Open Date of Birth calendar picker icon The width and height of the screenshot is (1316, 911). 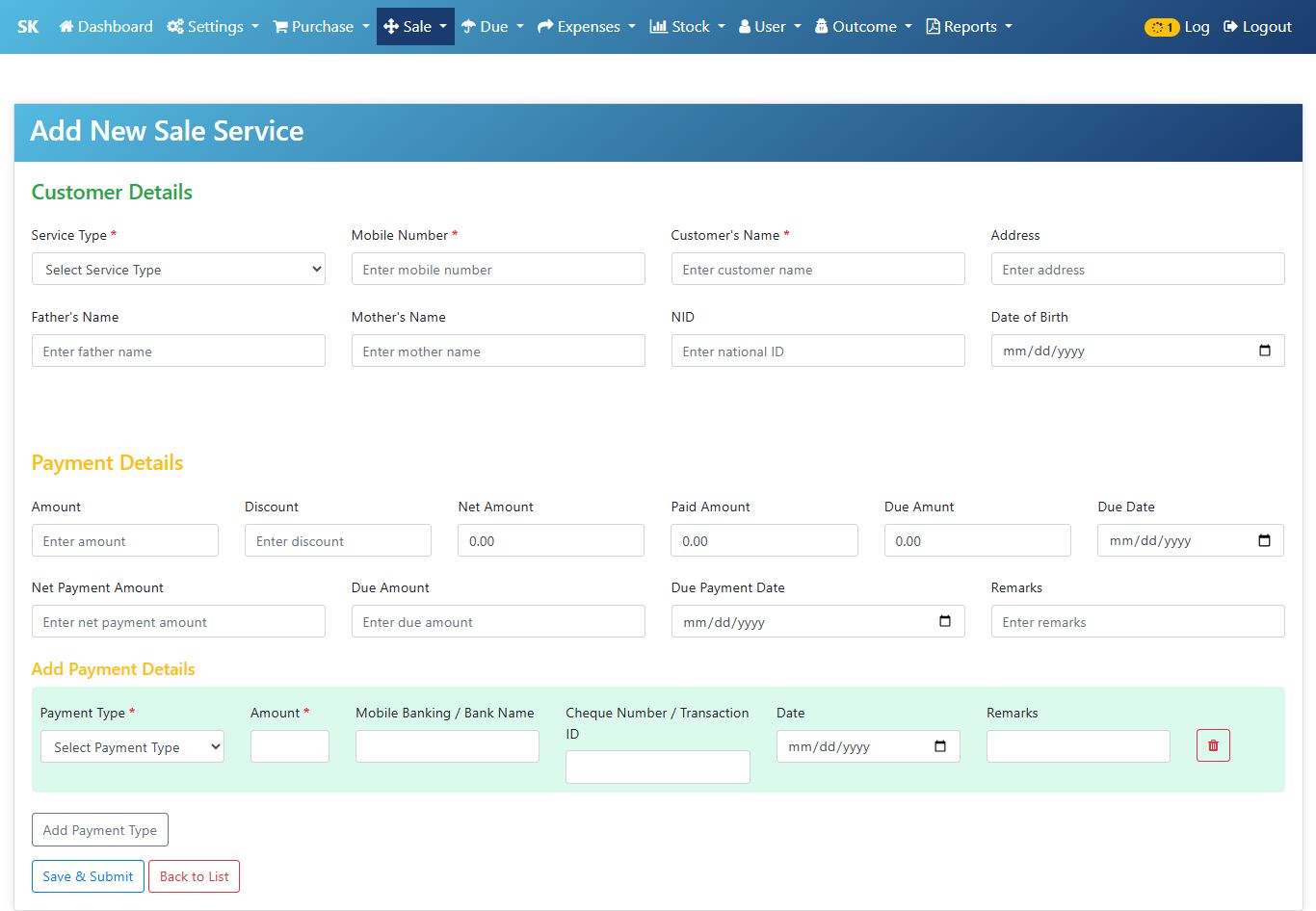click(x=1264, y=351)
